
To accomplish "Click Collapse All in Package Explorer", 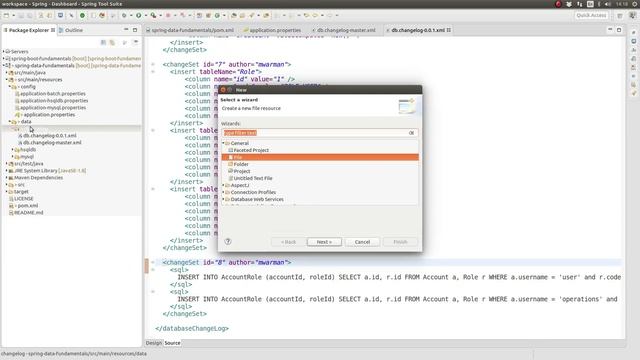I will (104, 42).
